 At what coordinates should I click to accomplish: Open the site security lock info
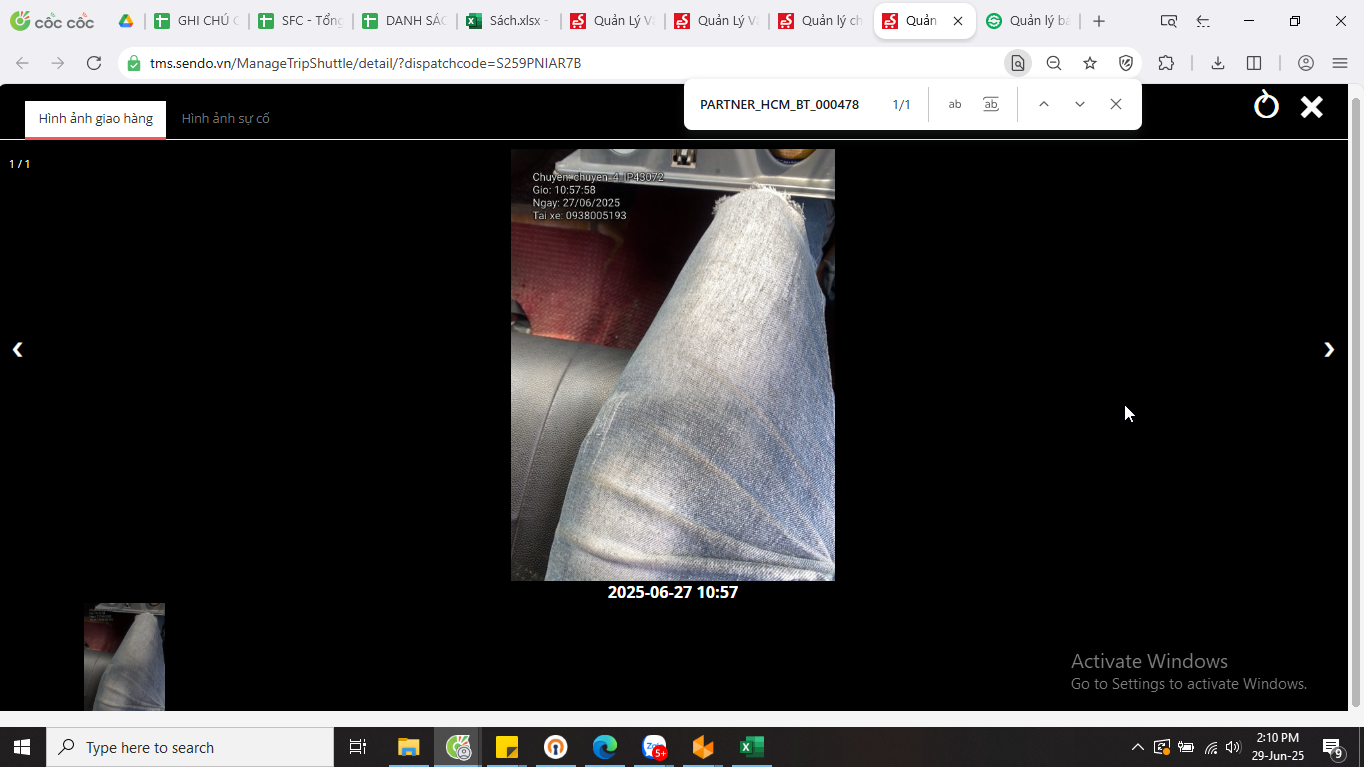(x=133, y=63)
